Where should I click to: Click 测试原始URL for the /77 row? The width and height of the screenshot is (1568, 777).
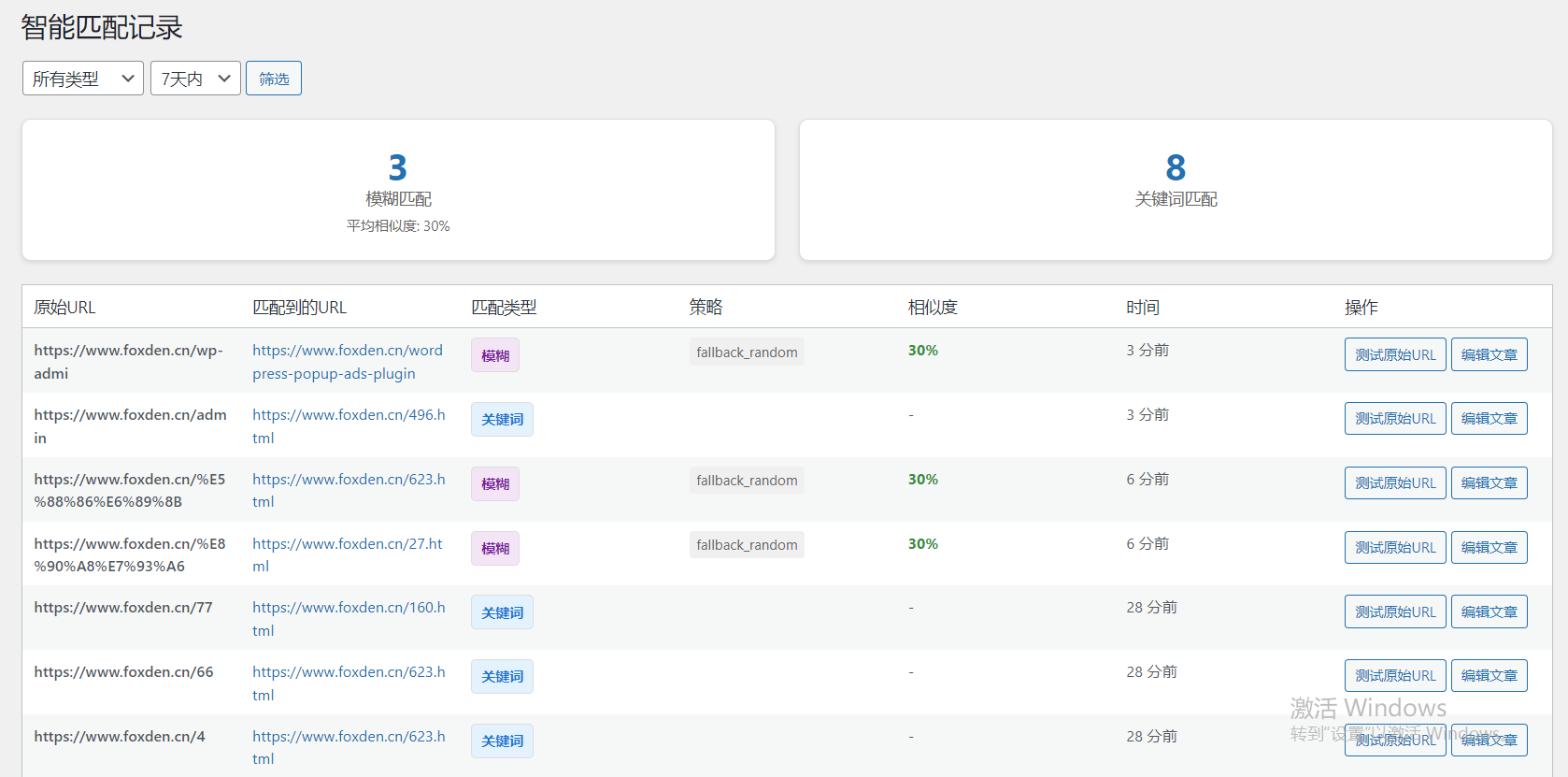(x=1395, y=612)
